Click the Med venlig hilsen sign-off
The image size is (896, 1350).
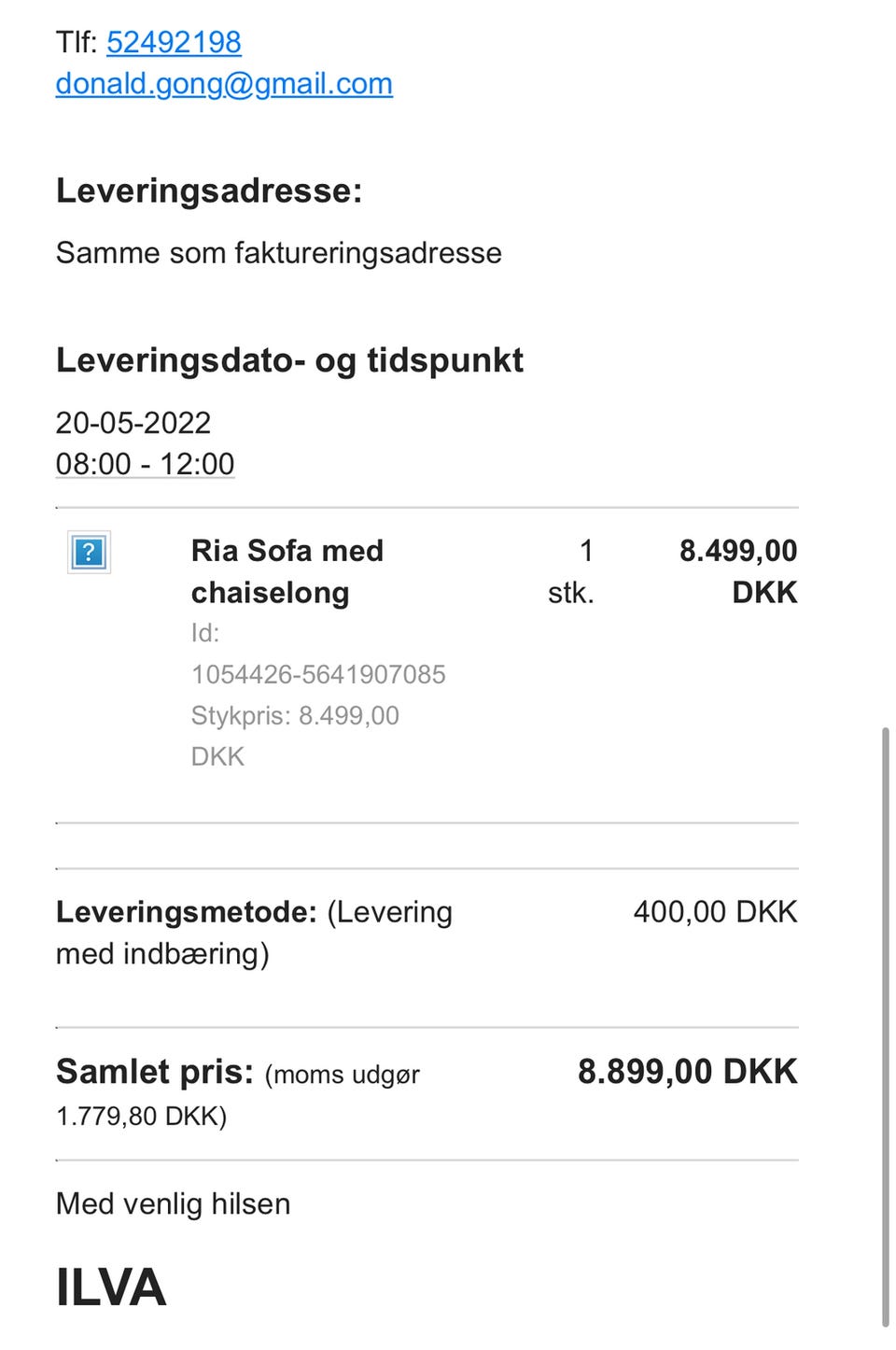pos(174,1204)
